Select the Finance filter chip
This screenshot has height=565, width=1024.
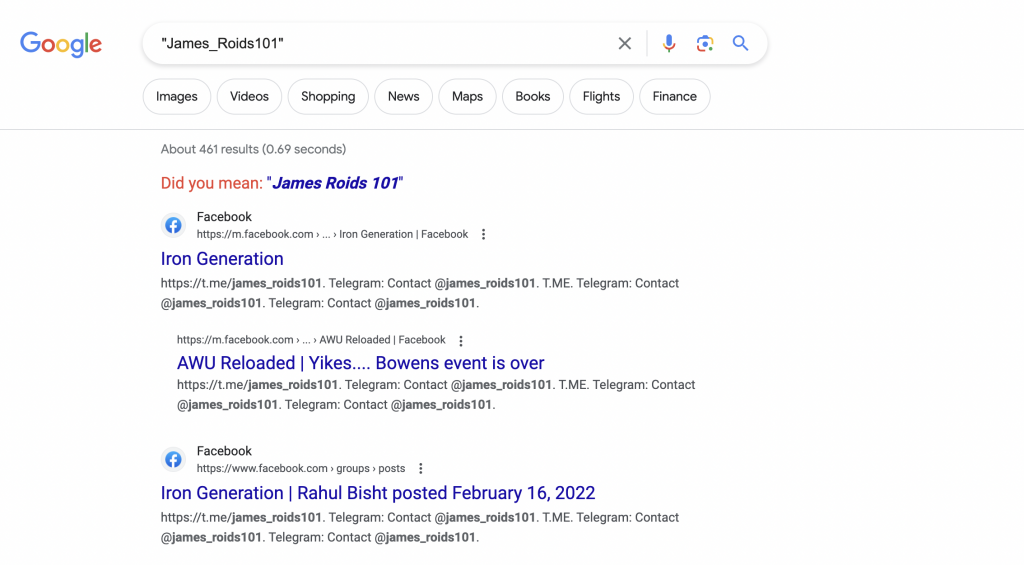point(675,97)
